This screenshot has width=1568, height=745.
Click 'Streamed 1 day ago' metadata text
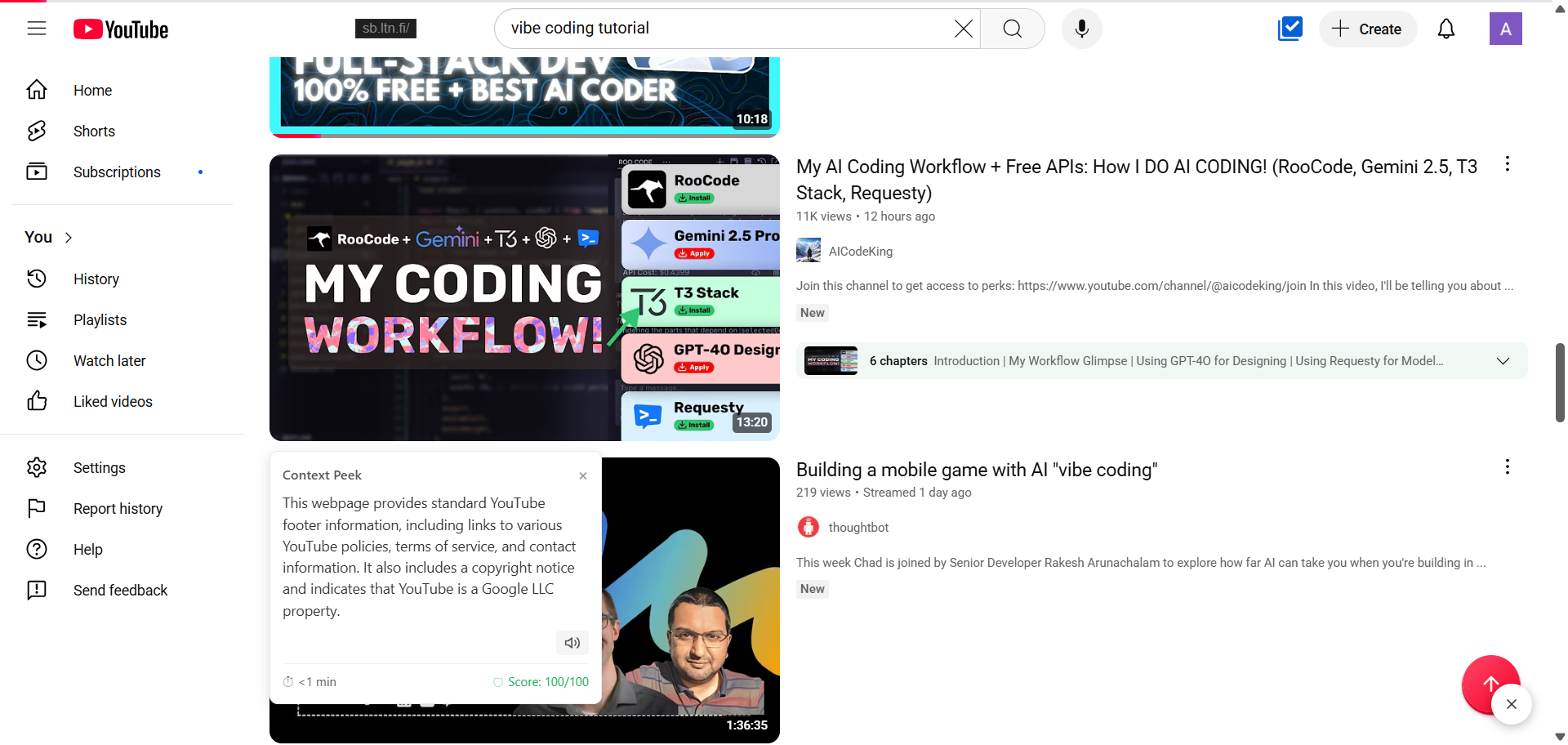[917, 493]
